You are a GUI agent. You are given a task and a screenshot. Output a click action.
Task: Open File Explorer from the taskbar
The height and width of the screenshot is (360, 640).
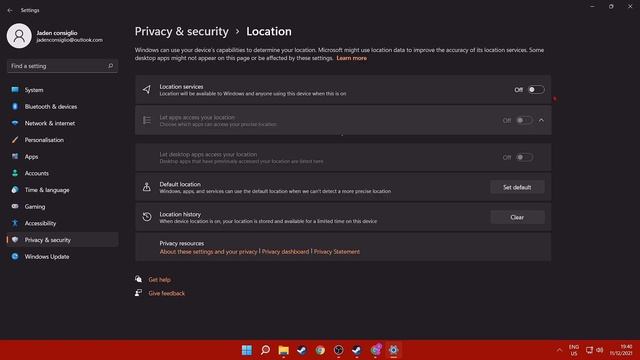[283, 350]
